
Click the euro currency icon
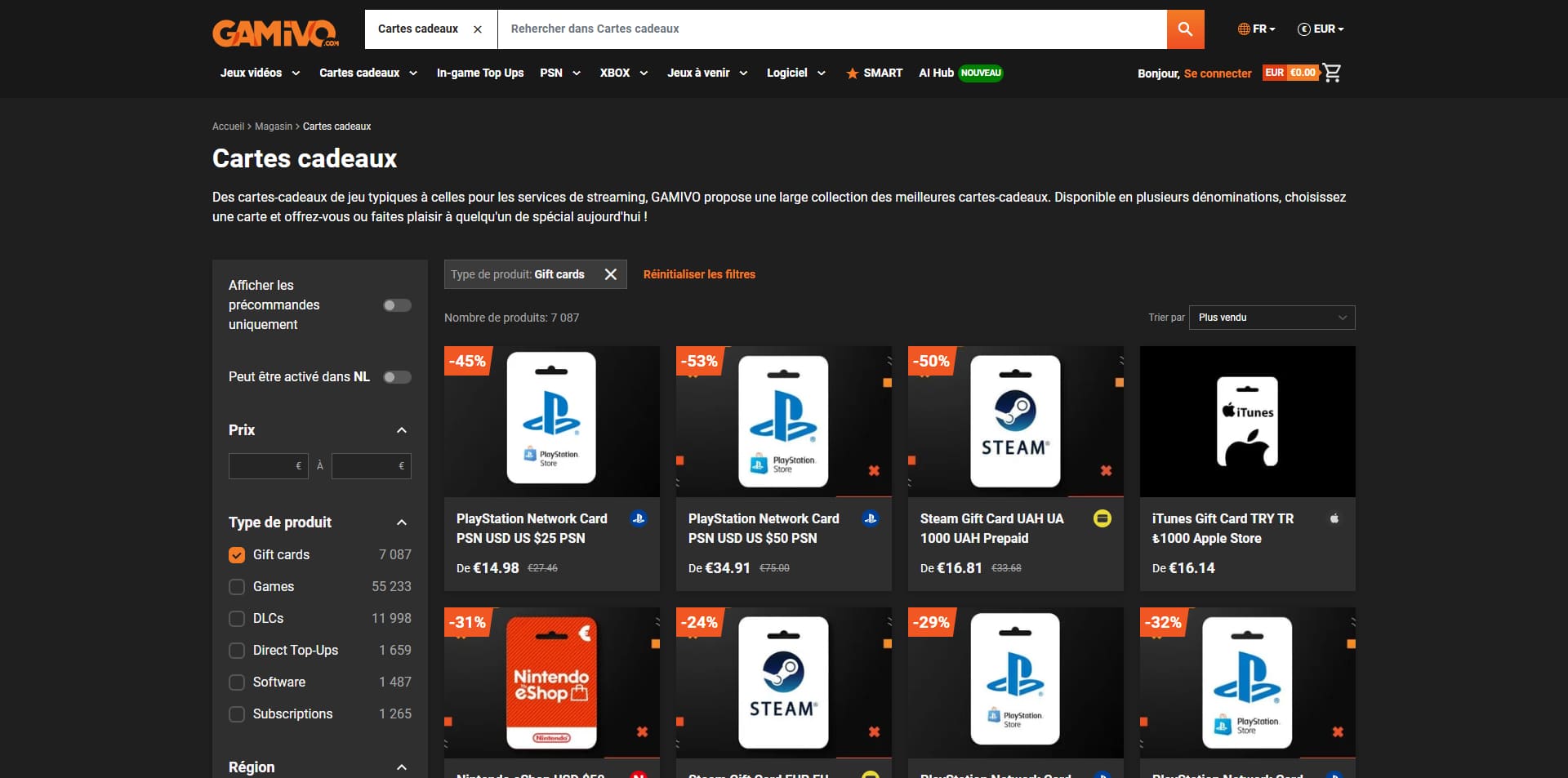coord(1304,29)
